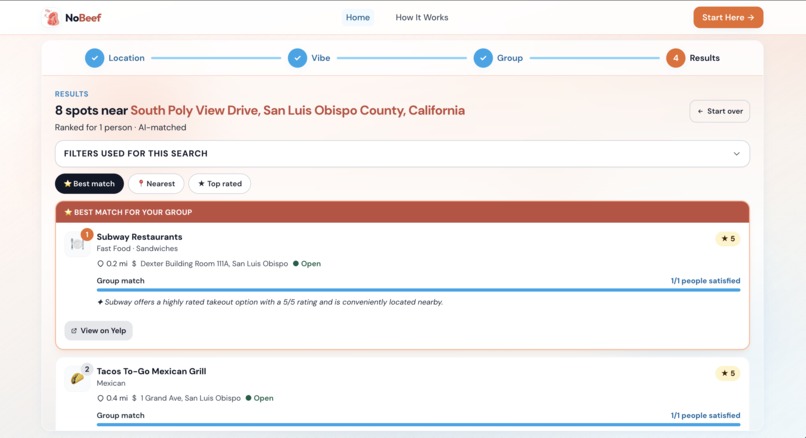Click Subway's 1/1 people satisfied text
This screenshot has height=438, width=806.
705,281
